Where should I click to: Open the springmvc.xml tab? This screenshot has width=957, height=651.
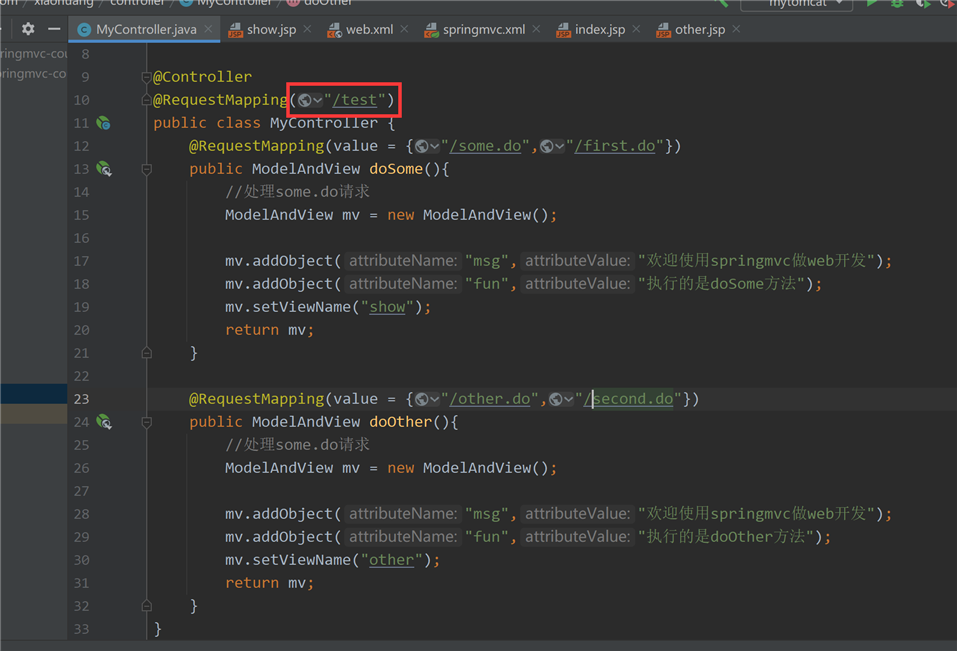tap(484, 29)
